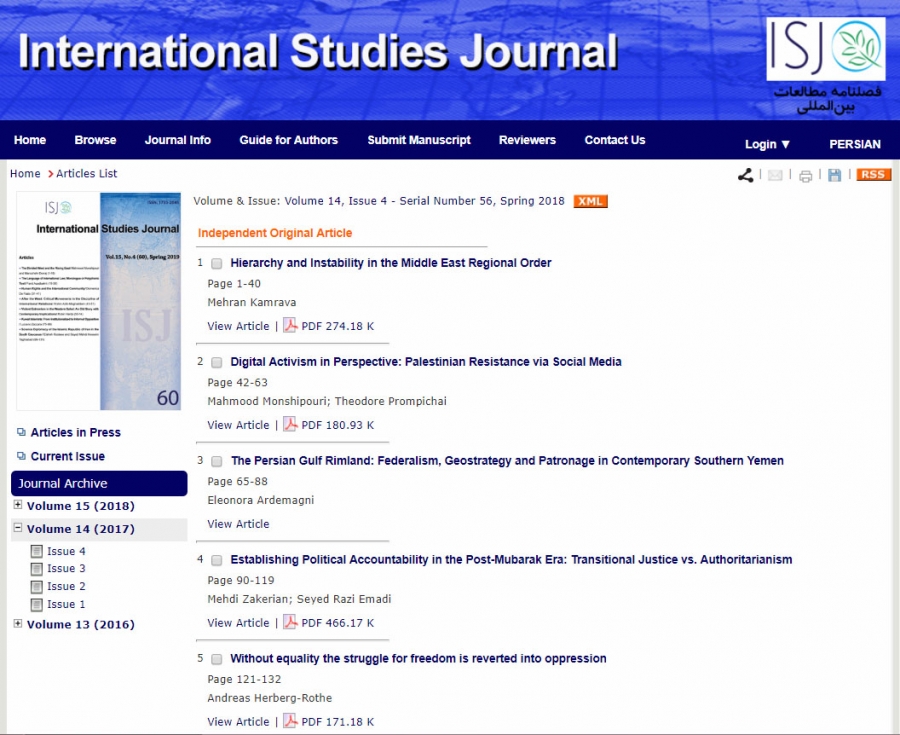Viewport: 900px width, 735px height.
Task: Click View Article under Mehran Kamrava
Action: (238, 326)
